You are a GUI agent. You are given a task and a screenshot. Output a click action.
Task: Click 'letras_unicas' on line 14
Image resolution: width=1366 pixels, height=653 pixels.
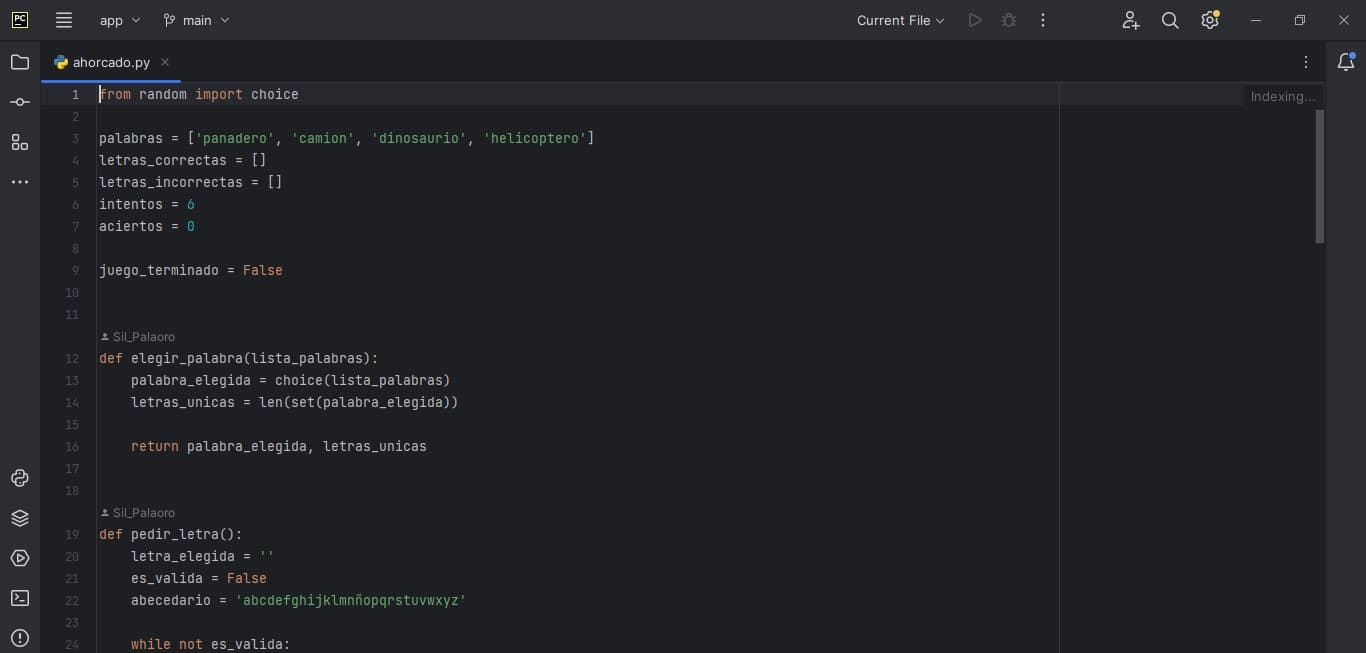tap(183, 402)
